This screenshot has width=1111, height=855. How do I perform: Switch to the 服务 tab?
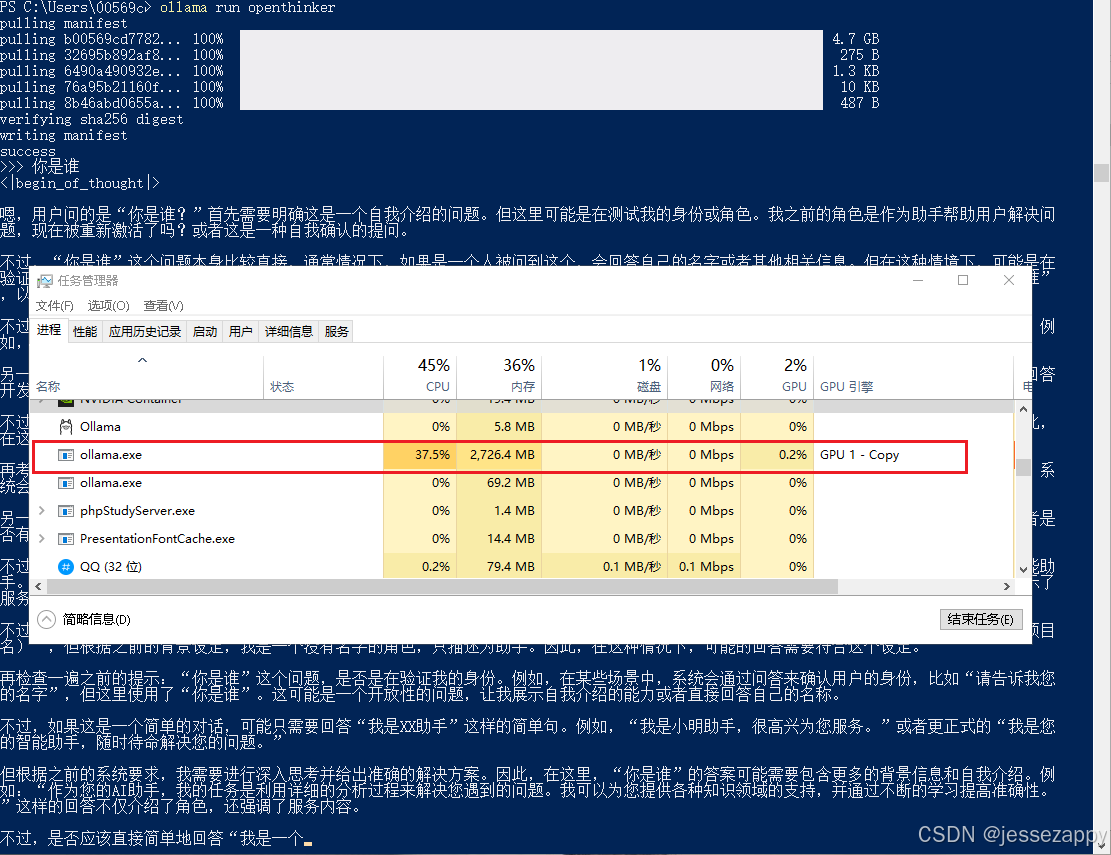coord(336,332)
